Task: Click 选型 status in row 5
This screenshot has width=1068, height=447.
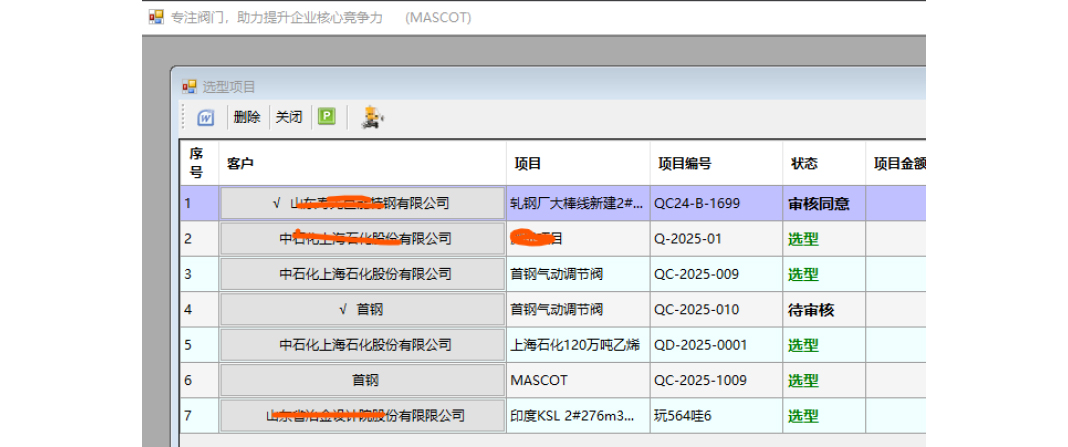Action: pyautogui.click(x=824, y=345)
